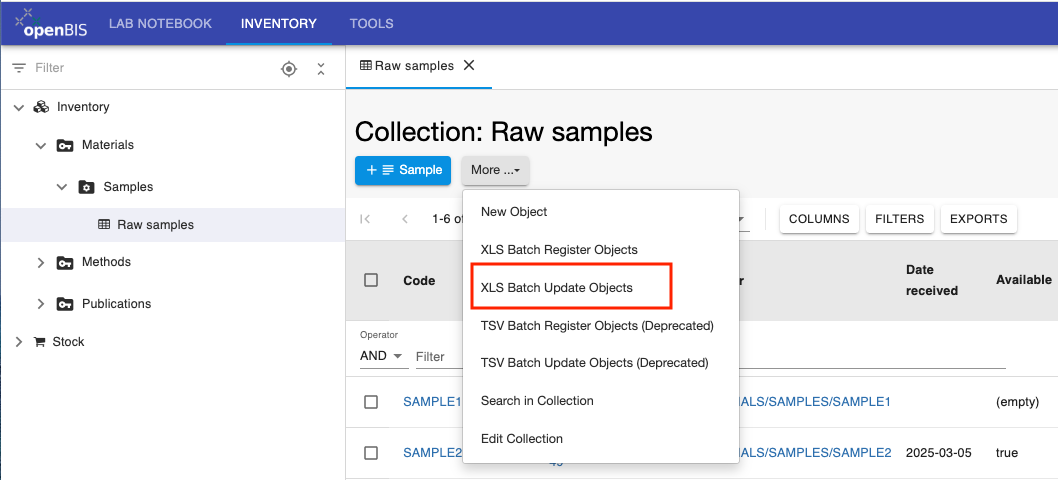Select Samples in the tree
The width and height of the screenshot is (1058, 480).
128,187
